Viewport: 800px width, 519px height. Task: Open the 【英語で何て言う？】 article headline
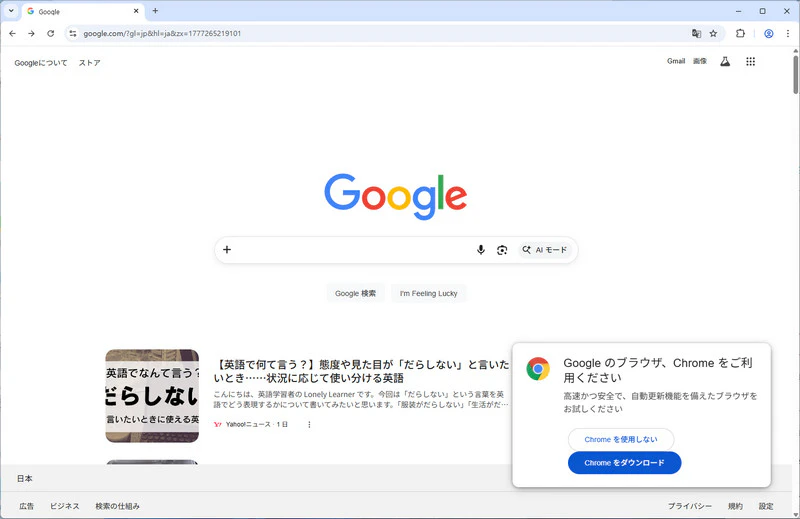pos(361,371)
